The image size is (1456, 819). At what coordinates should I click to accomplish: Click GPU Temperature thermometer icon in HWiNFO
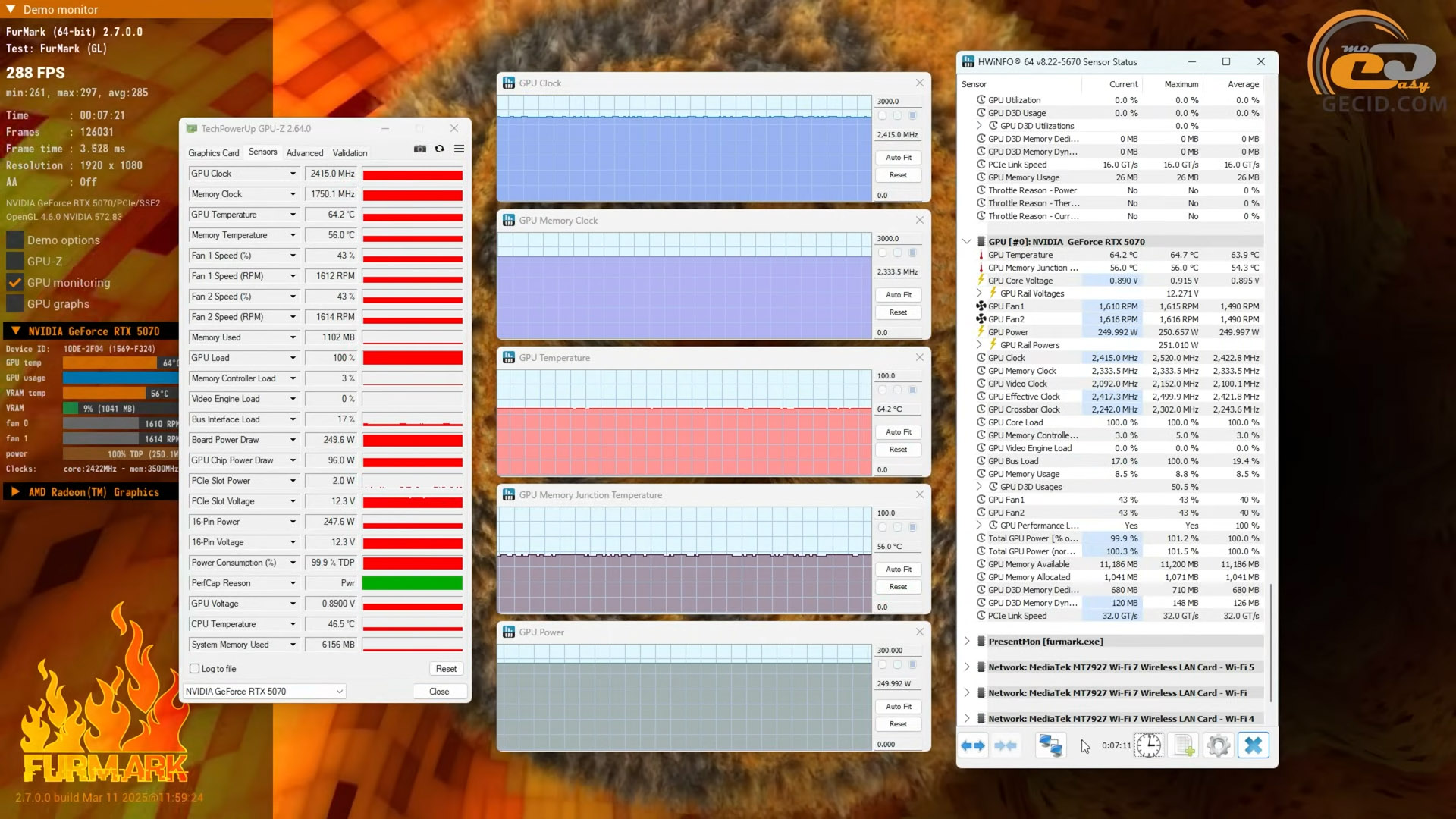[x=981, y=255]
